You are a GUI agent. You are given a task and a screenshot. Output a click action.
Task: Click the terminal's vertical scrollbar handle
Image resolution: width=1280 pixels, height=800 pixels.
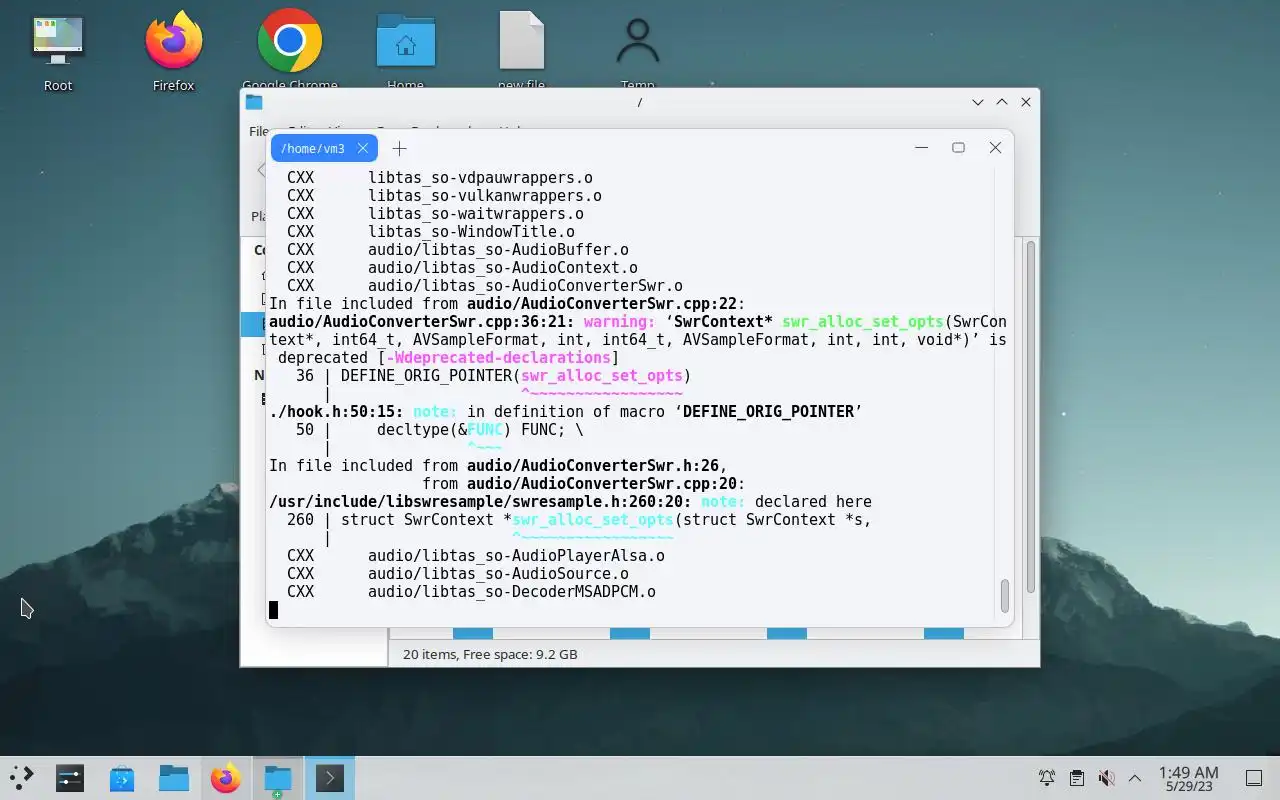pos(1005,596)
